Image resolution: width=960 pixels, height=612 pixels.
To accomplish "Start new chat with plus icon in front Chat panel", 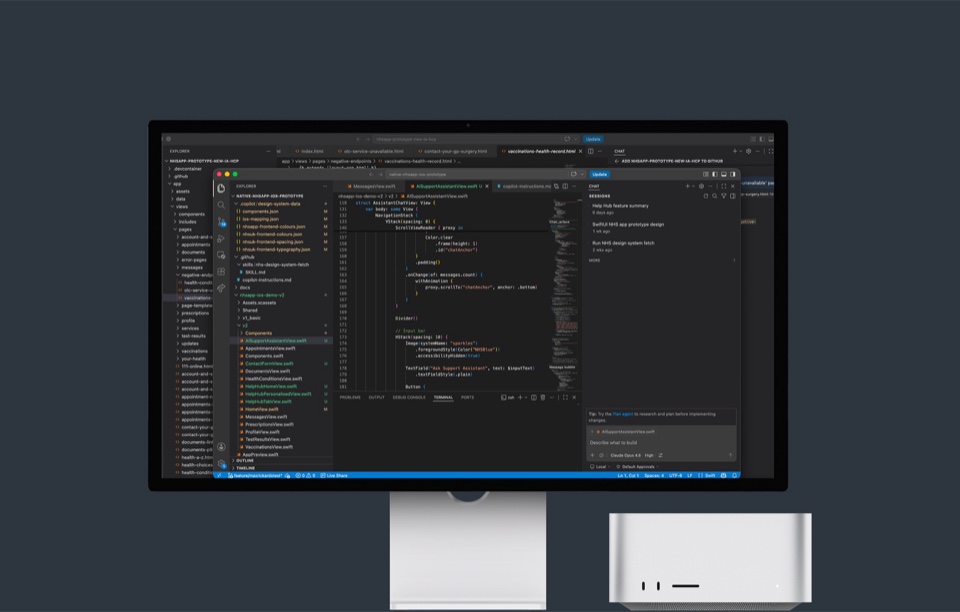I will (687, 186).
